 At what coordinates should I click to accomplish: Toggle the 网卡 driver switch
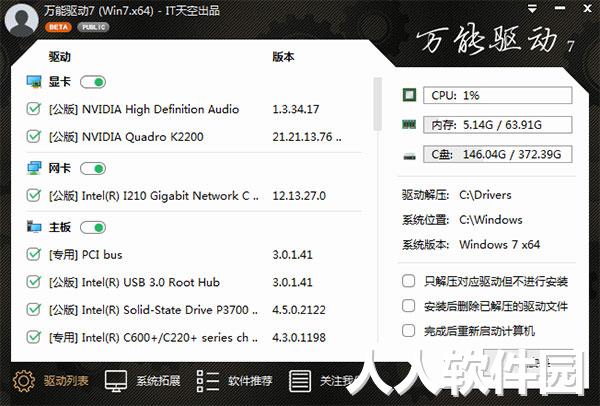click(x=93, y=168)
